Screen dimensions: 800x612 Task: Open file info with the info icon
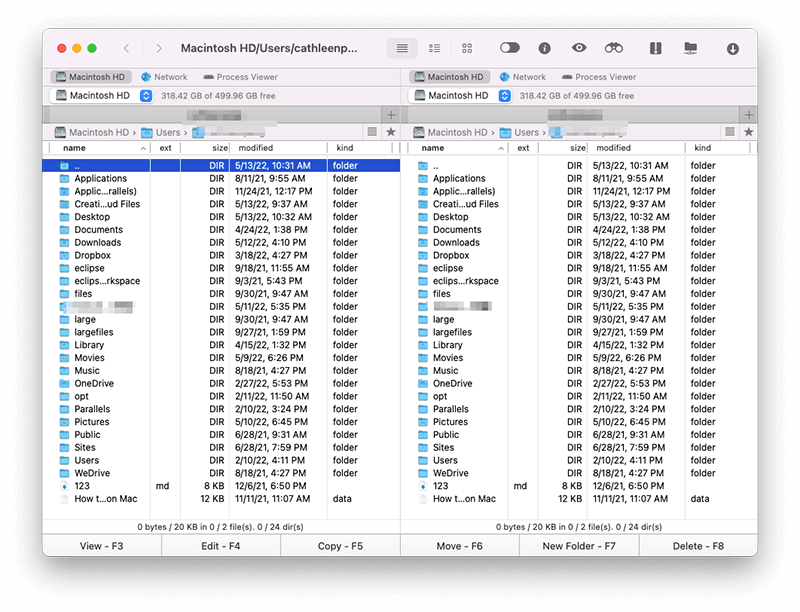tap(545, 48)
